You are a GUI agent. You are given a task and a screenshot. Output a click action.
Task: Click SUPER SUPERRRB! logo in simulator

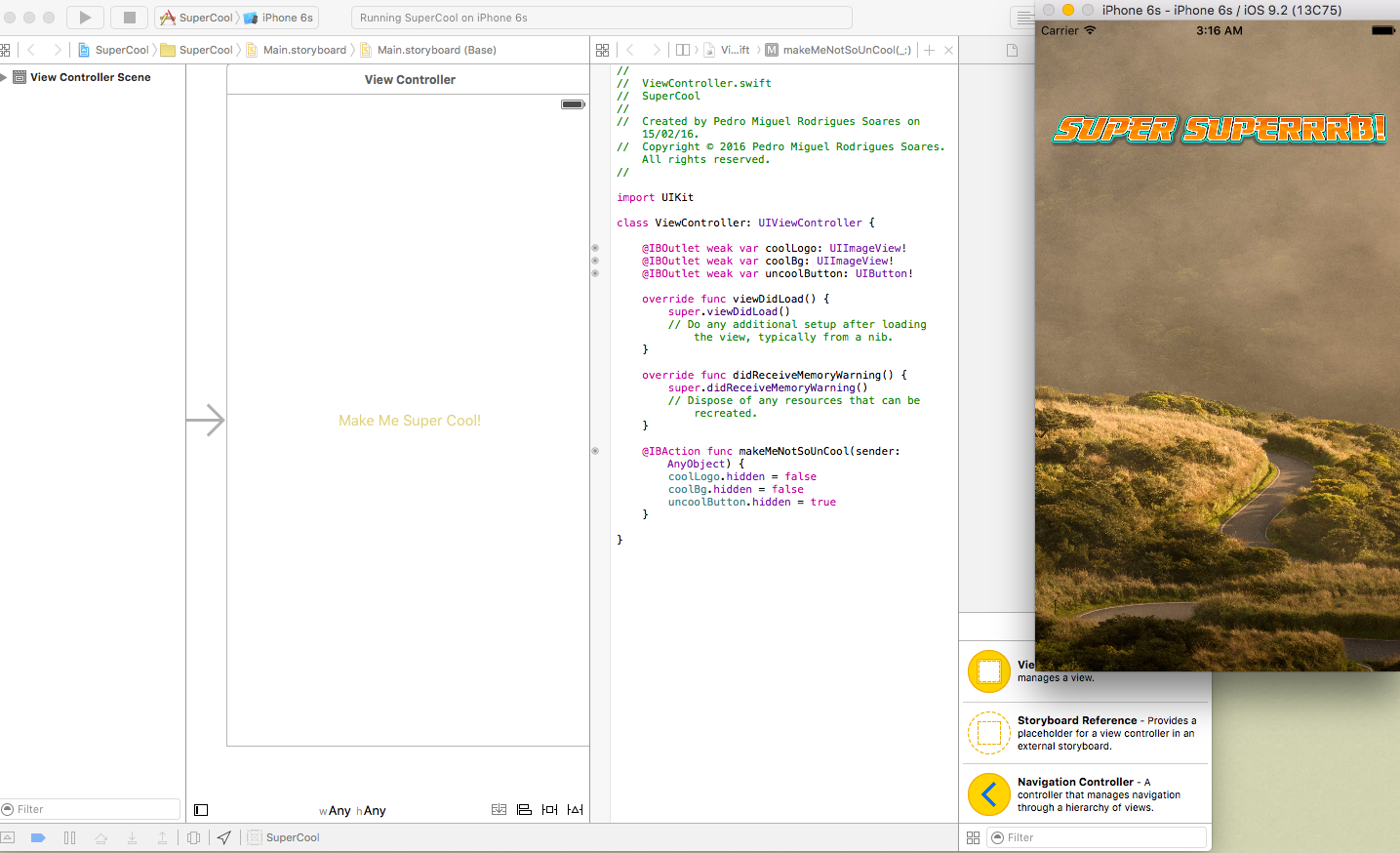point(1220,129)
